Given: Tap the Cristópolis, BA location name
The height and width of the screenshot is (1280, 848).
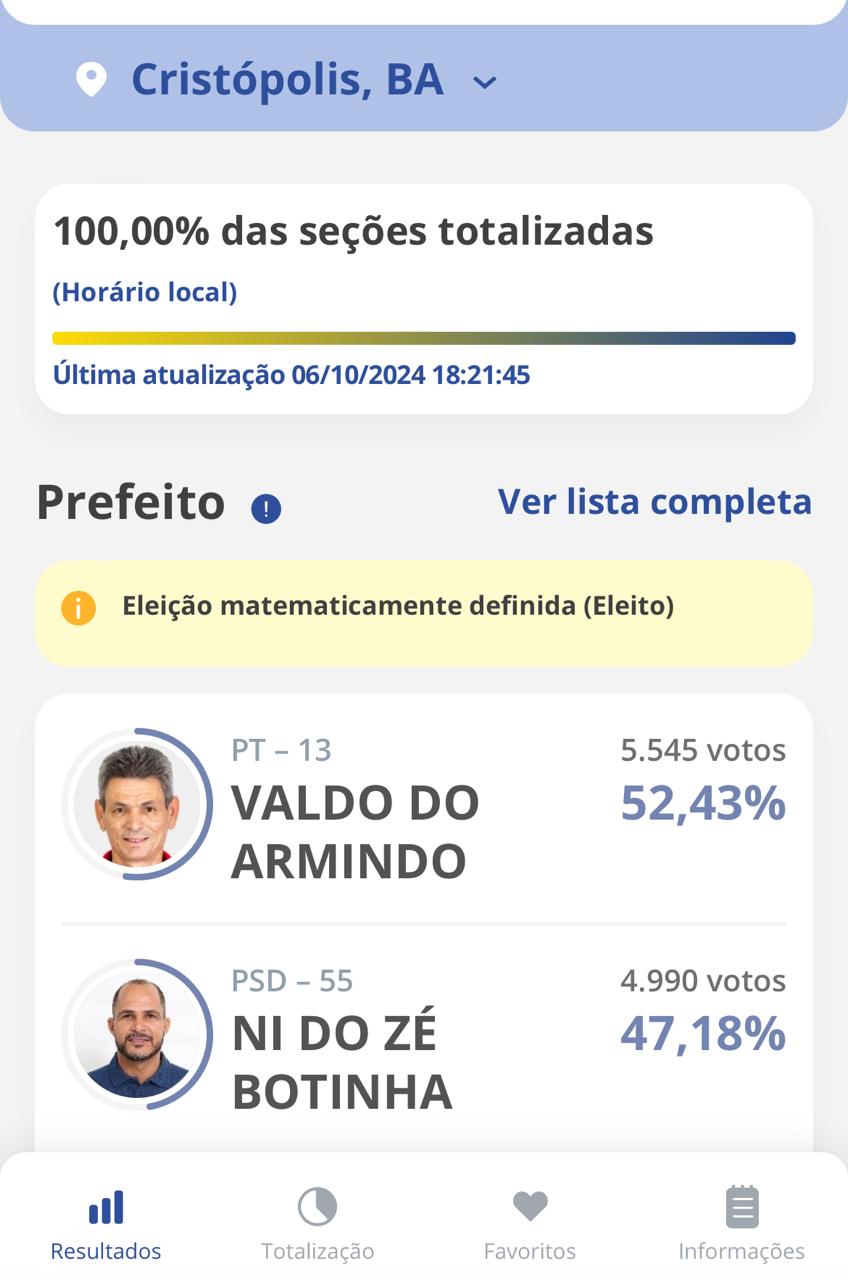Looking at the screenshot, I should (x=287, y=80).
